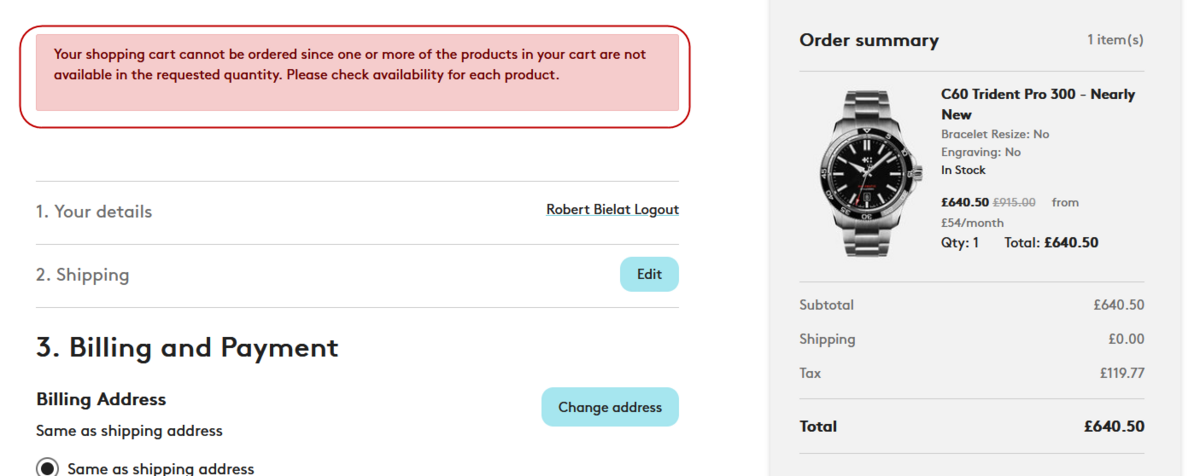The image size is (1200, 476).
Task: Click the Order summary heading
Action: point(869,41)
